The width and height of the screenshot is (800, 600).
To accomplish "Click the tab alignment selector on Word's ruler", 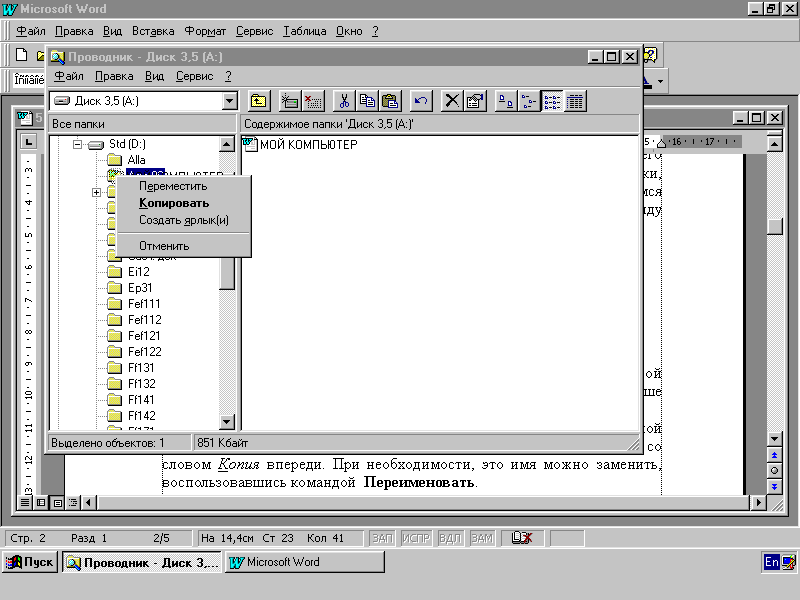I will [28, 141].
